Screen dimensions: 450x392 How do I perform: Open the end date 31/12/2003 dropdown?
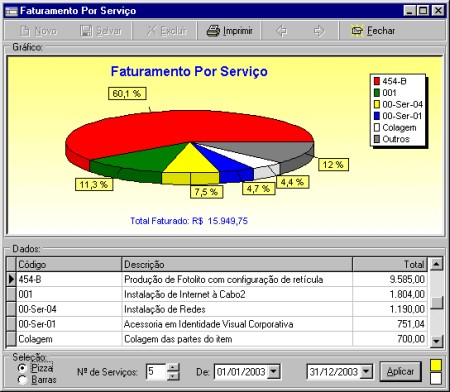pyautogui.click(x=366, y=372)
